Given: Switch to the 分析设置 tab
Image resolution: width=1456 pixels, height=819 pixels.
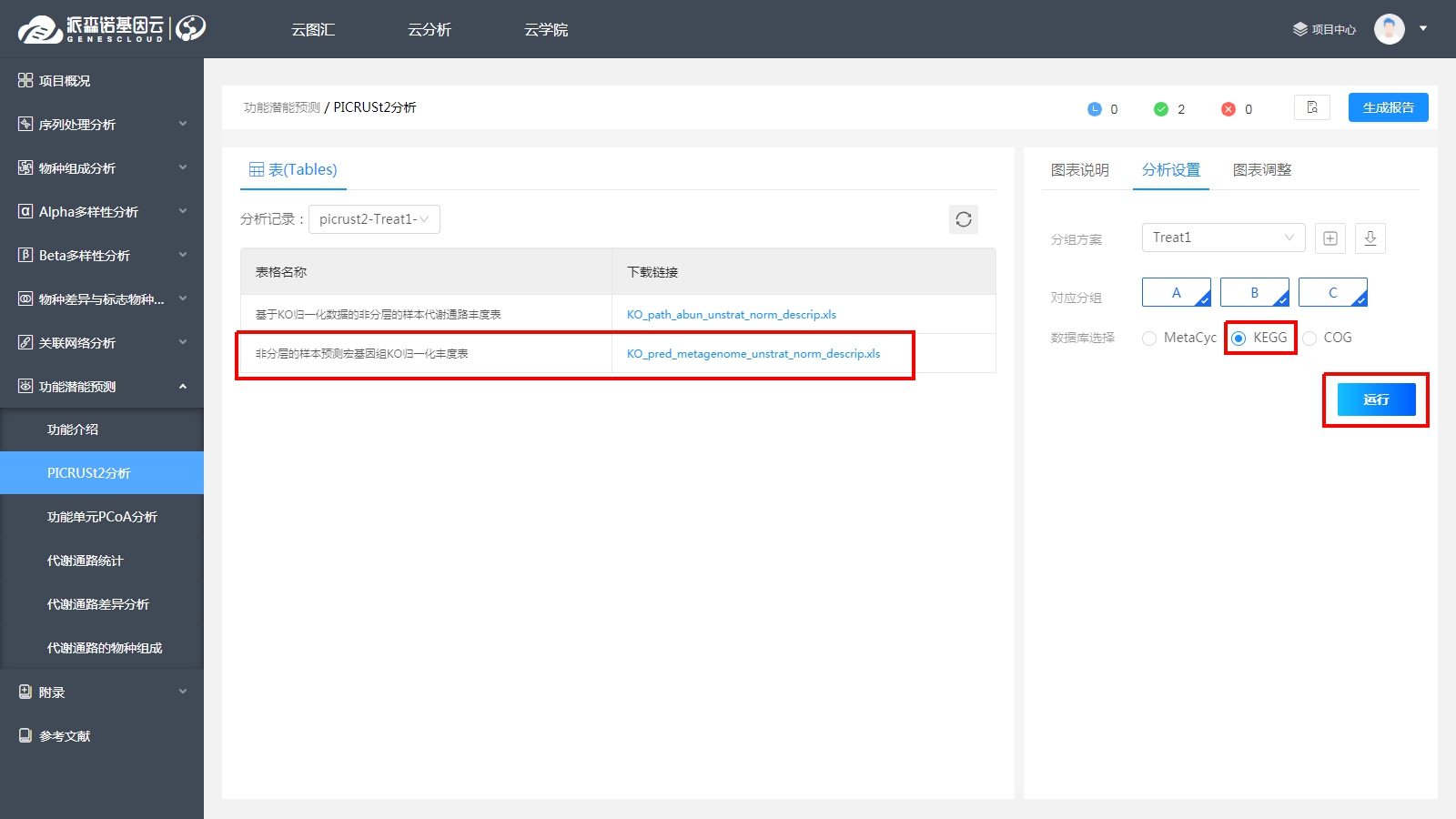Looking at the screenshot, I should tap(1171, 170).
